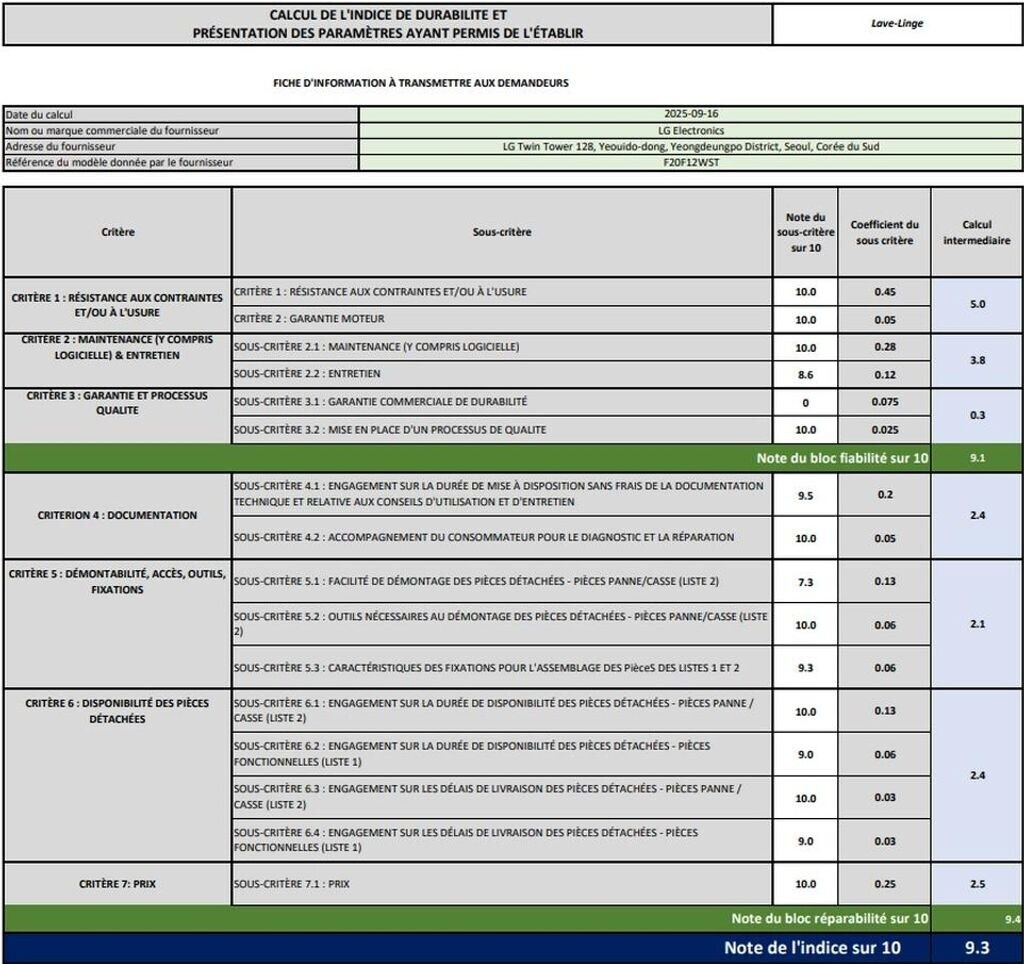Click sub-criterion 5.1 score 7.3
The height and width of the screenshot is (964, 1024).
coord(805,581)
